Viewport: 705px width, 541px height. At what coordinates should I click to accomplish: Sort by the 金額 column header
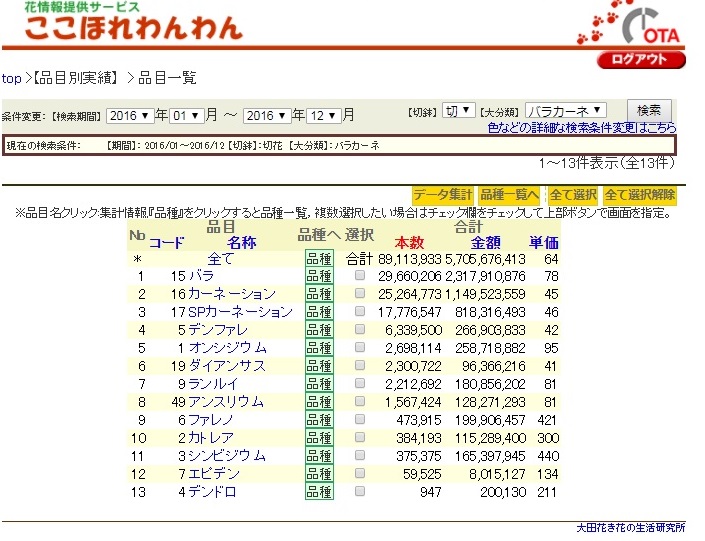[486, 243]
